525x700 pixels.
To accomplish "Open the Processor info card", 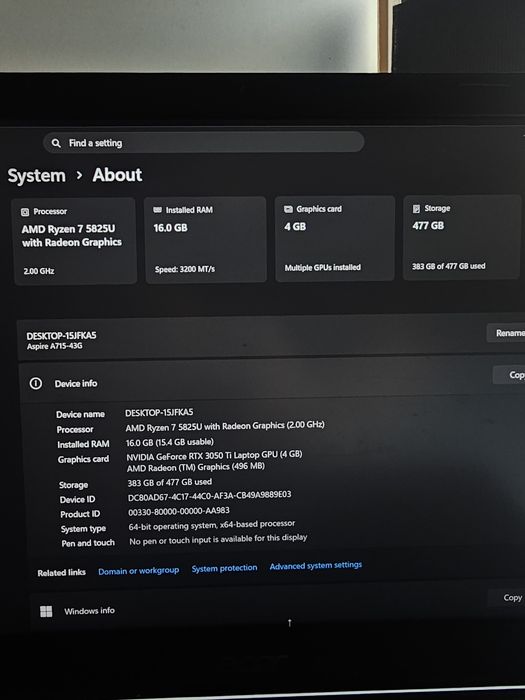I will [75, 241].
